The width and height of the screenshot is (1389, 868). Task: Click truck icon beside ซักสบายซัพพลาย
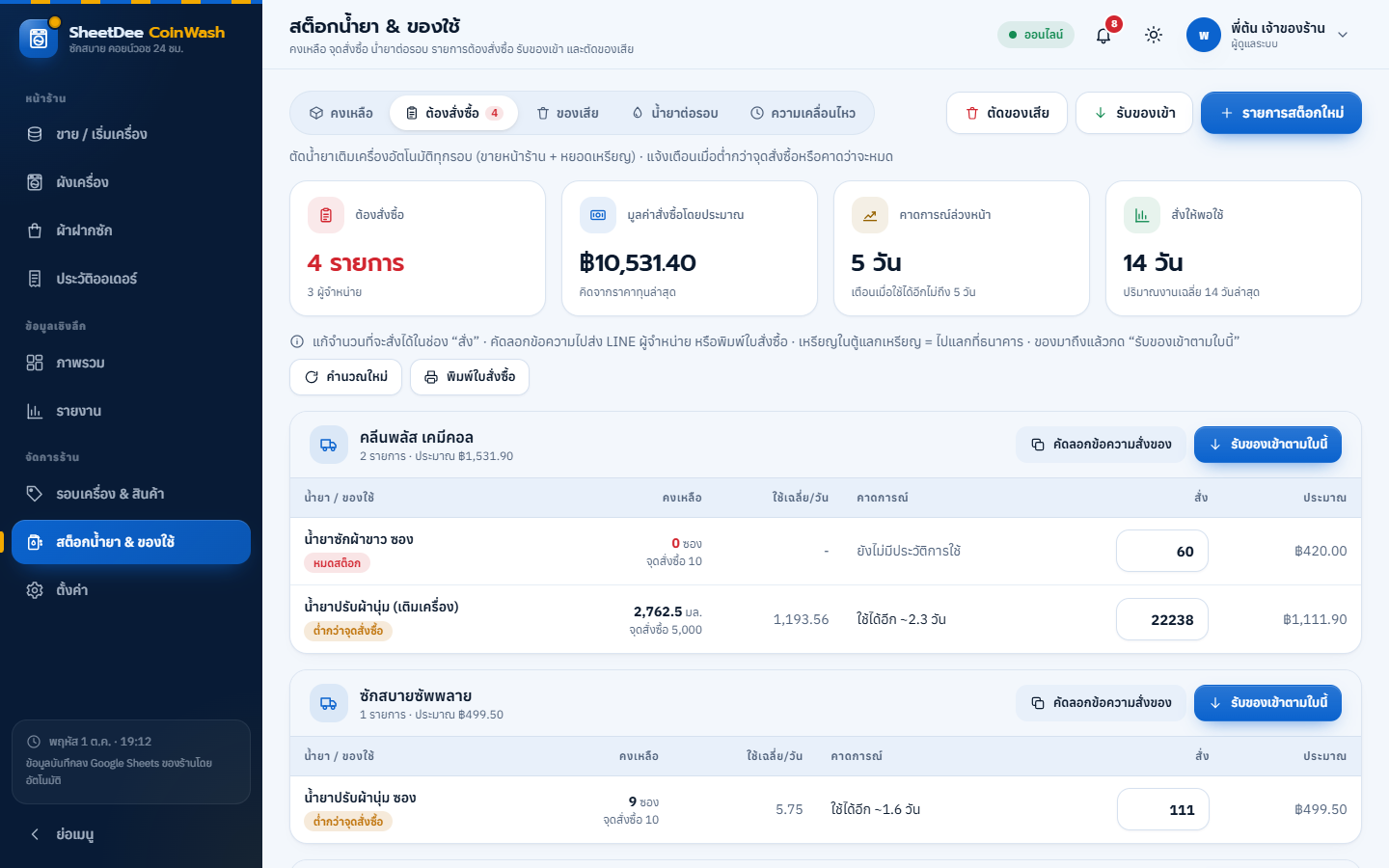tap(329, 703)
